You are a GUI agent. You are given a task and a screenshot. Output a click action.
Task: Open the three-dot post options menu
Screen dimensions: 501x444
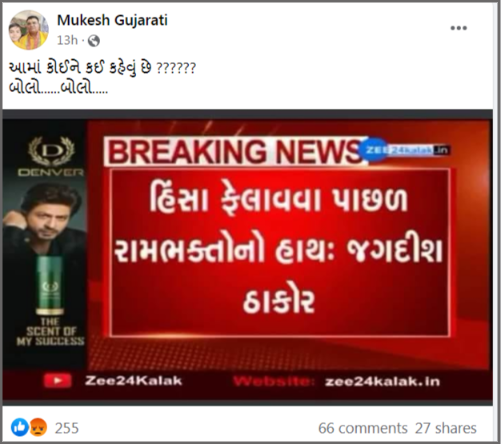(x=458, y=28)
